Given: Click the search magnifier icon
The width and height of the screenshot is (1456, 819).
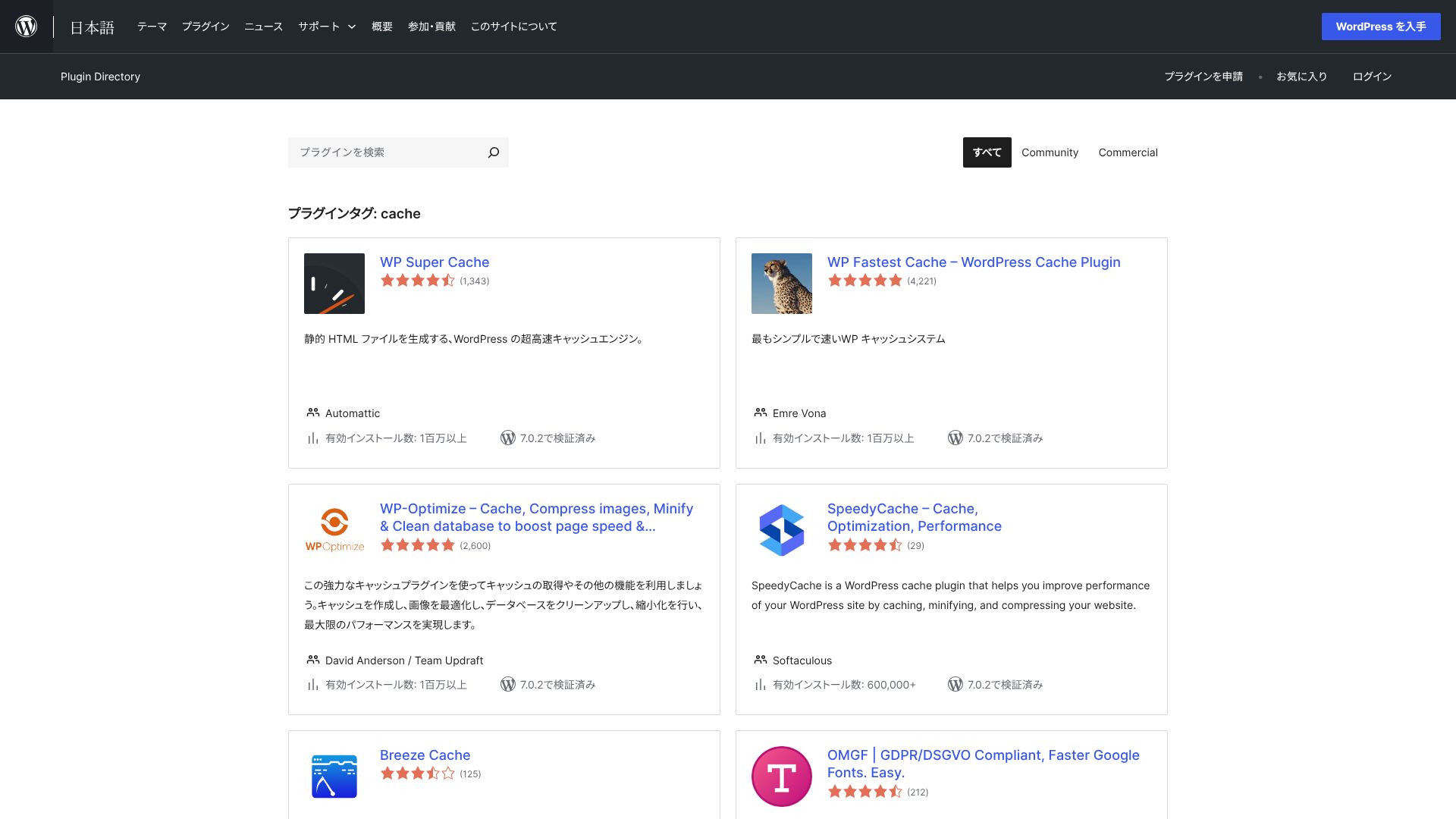Looking at the screenshot, I should click(494, 152).
